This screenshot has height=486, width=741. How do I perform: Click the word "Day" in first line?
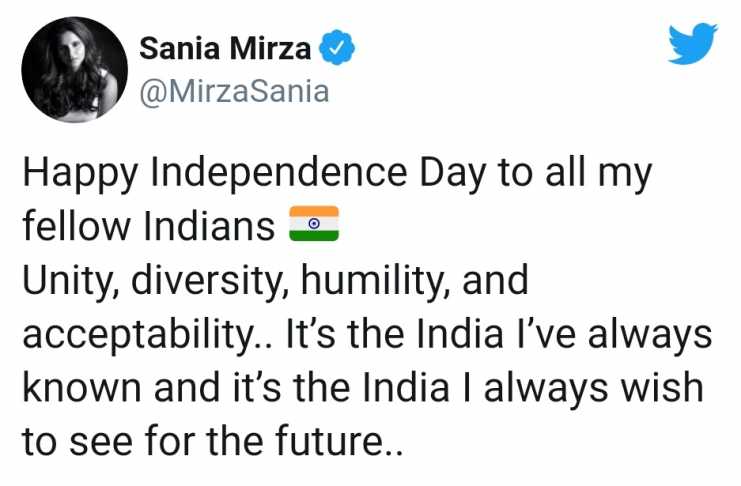452,174
